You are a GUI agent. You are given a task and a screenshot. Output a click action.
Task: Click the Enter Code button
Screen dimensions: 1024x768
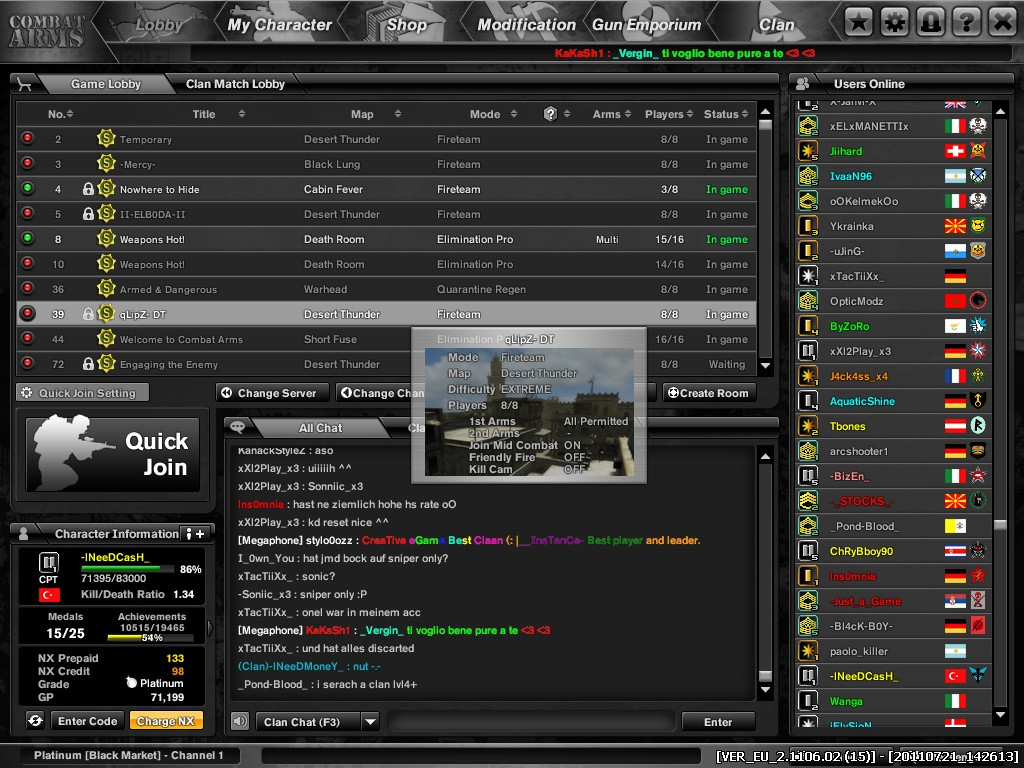(88, 721)
